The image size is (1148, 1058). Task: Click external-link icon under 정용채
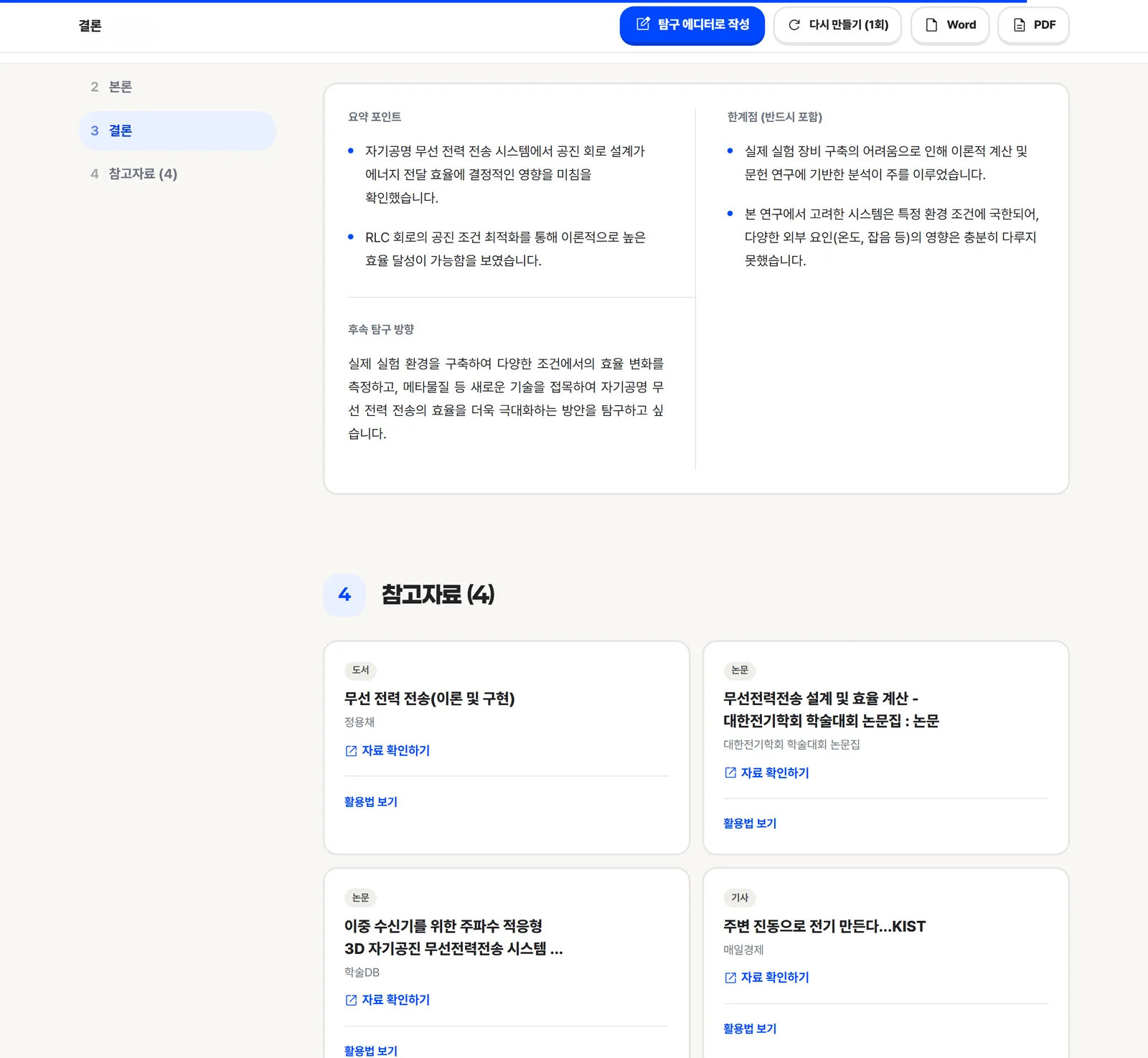[351, 751]
